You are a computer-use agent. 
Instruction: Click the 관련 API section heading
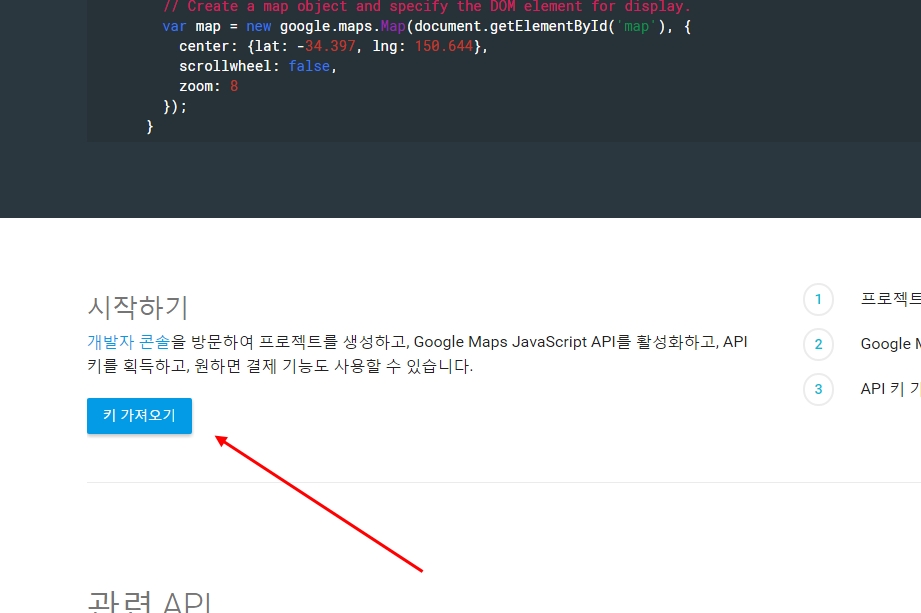149,601
